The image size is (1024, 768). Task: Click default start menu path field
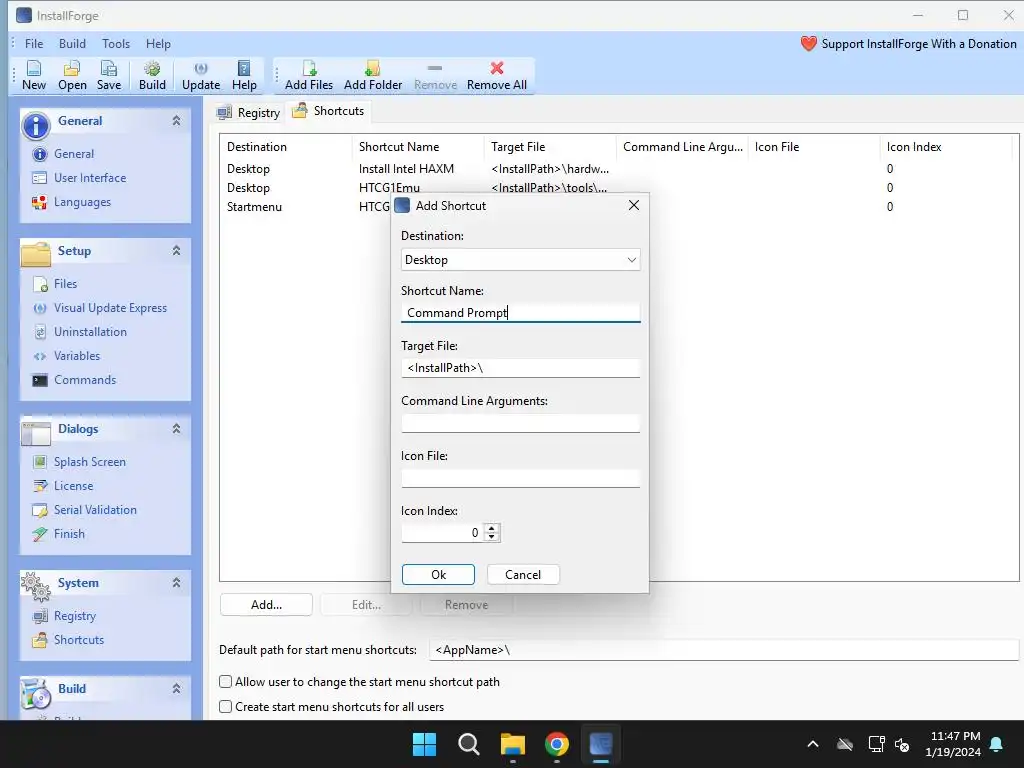[x=724, y=650]
